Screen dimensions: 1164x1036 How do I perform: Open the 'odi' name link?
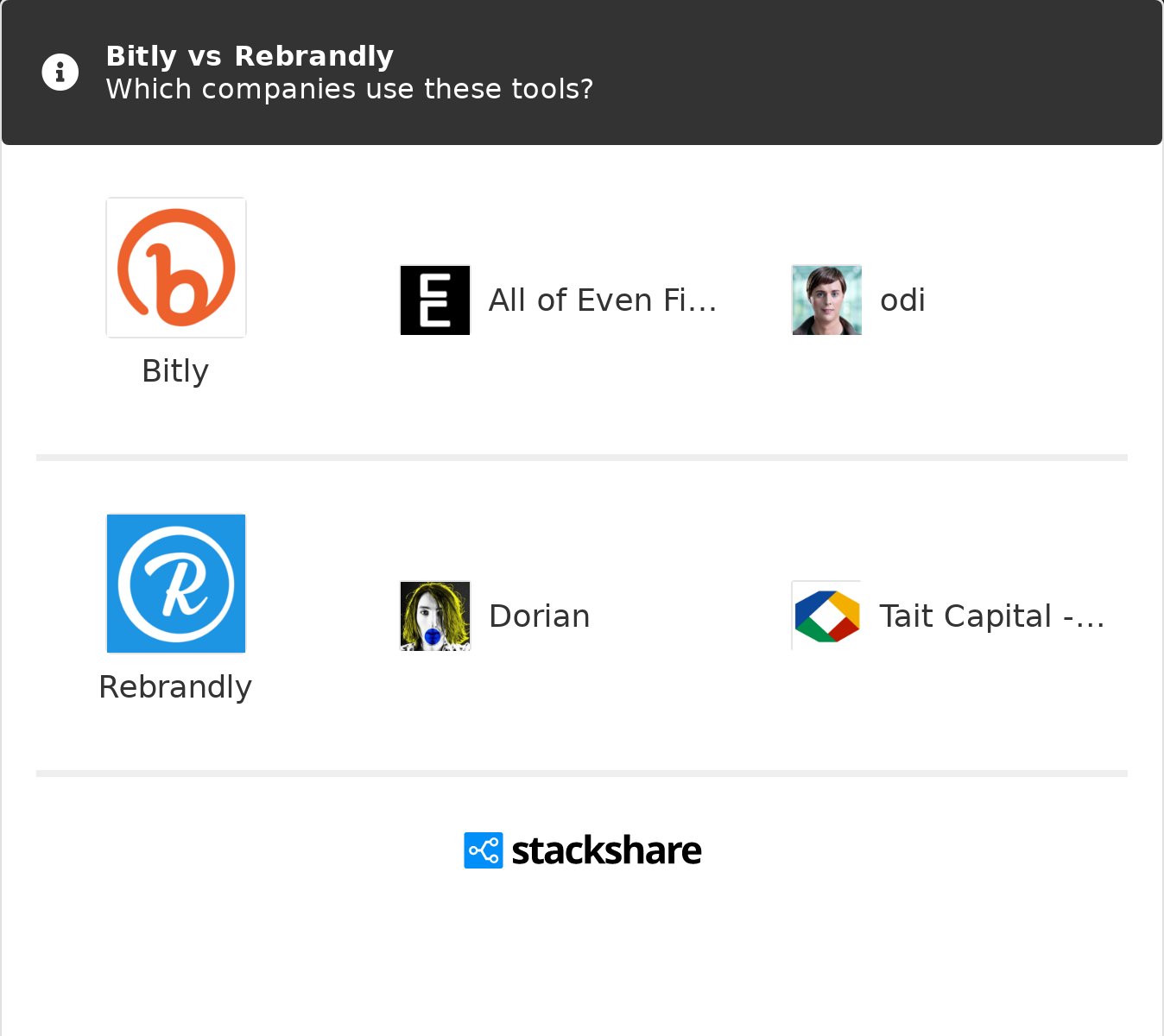click(x=902, y=300)
